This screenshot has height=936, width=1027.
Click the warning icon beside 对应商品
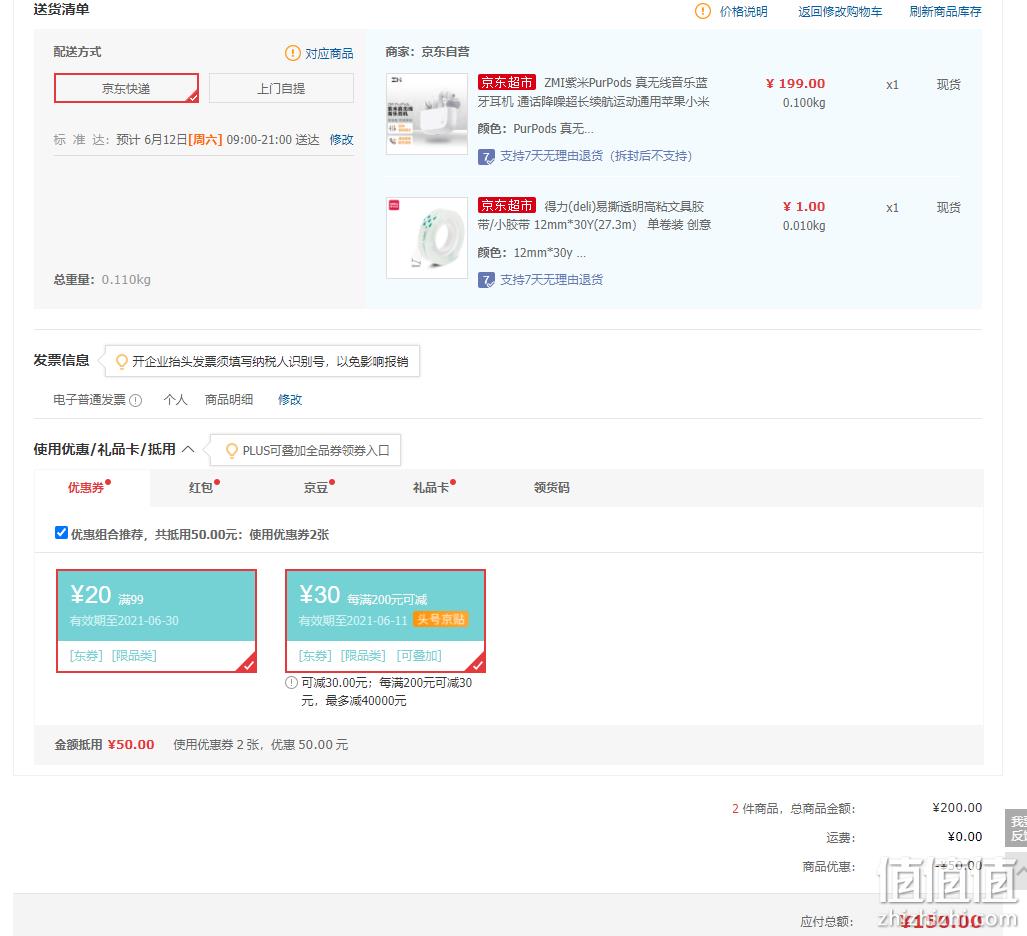pos(292,53)
